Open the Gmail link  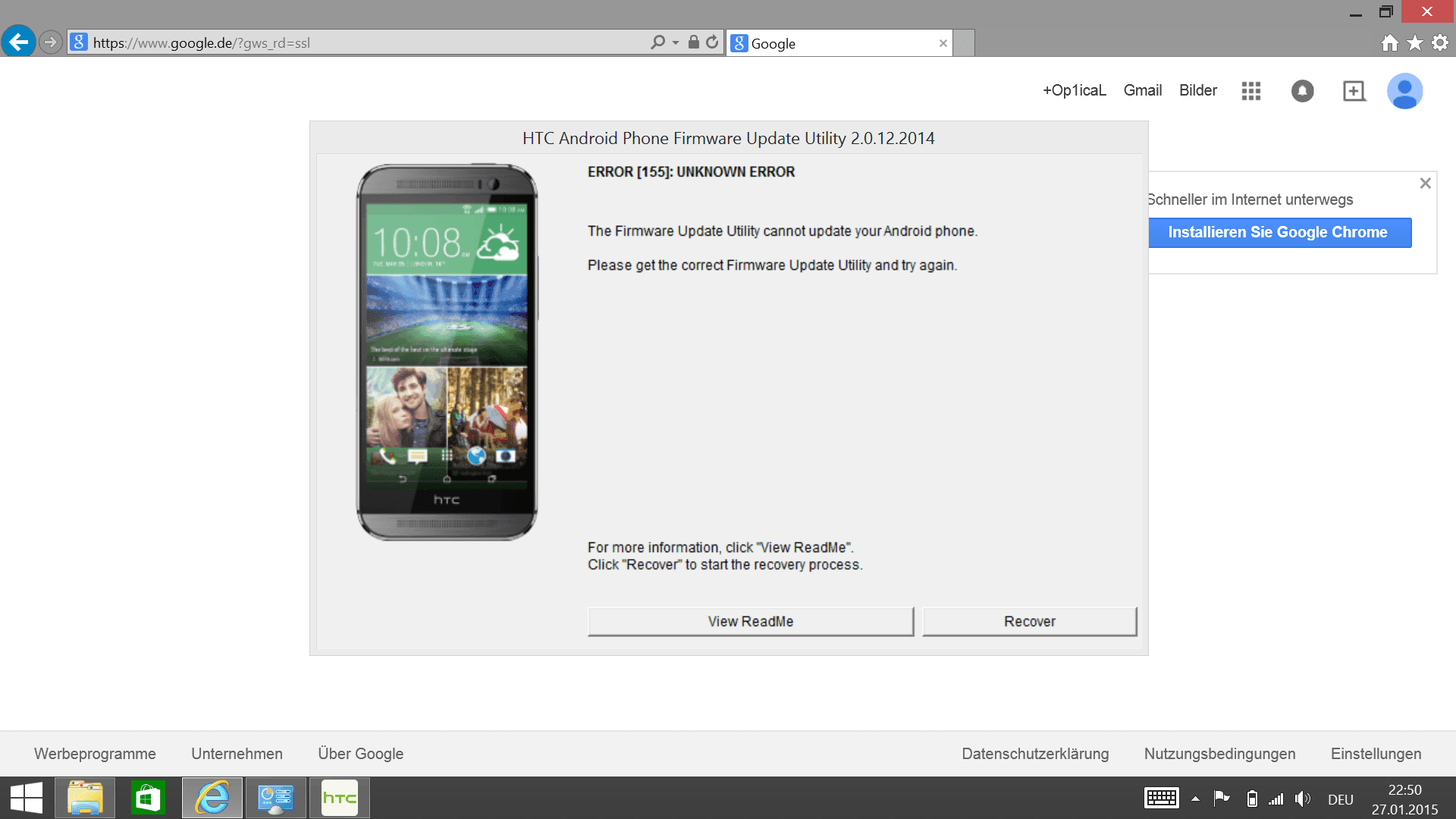[x=1142, y=90]
